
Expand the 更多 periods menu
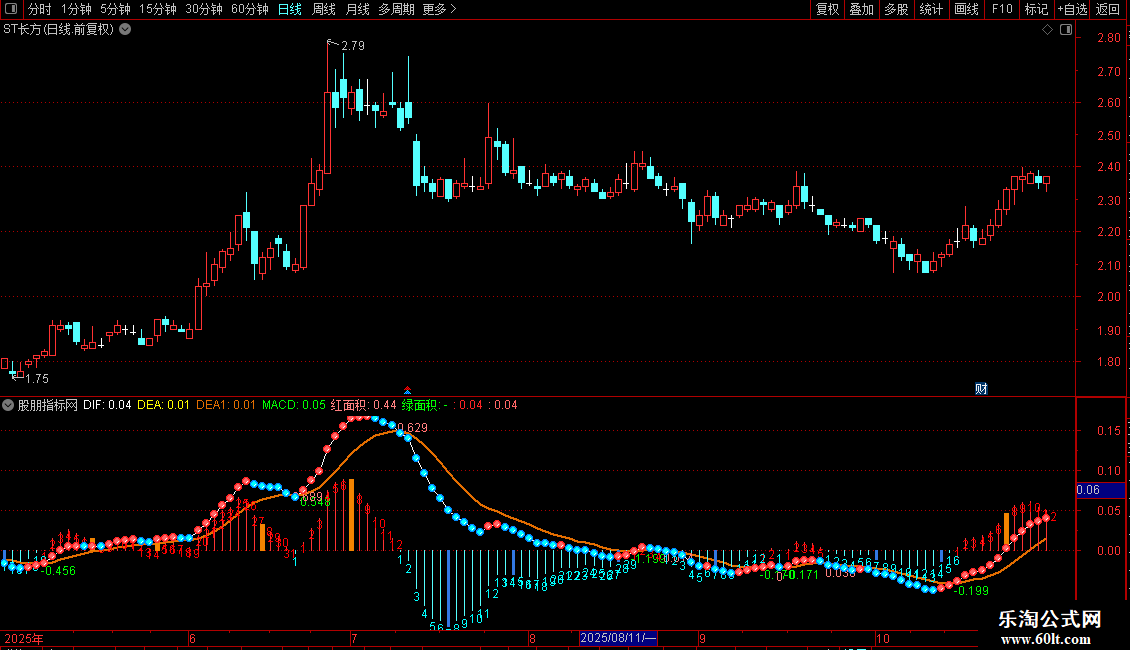tap(440, 9)
